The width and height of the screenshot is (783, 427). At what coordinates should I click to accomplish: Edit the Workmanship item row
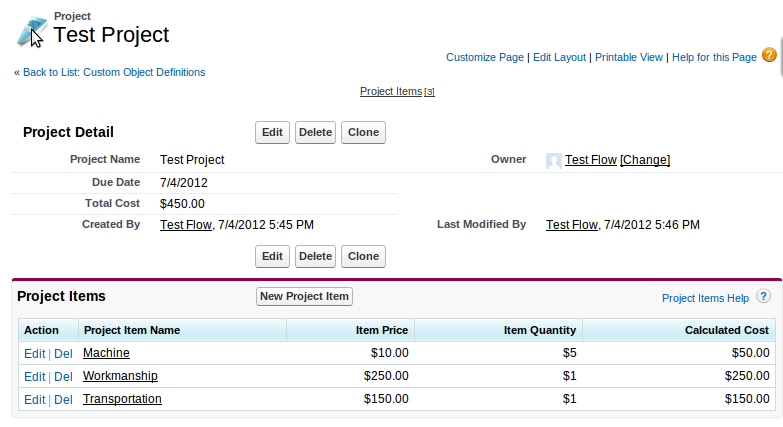[x=34, y=377]
